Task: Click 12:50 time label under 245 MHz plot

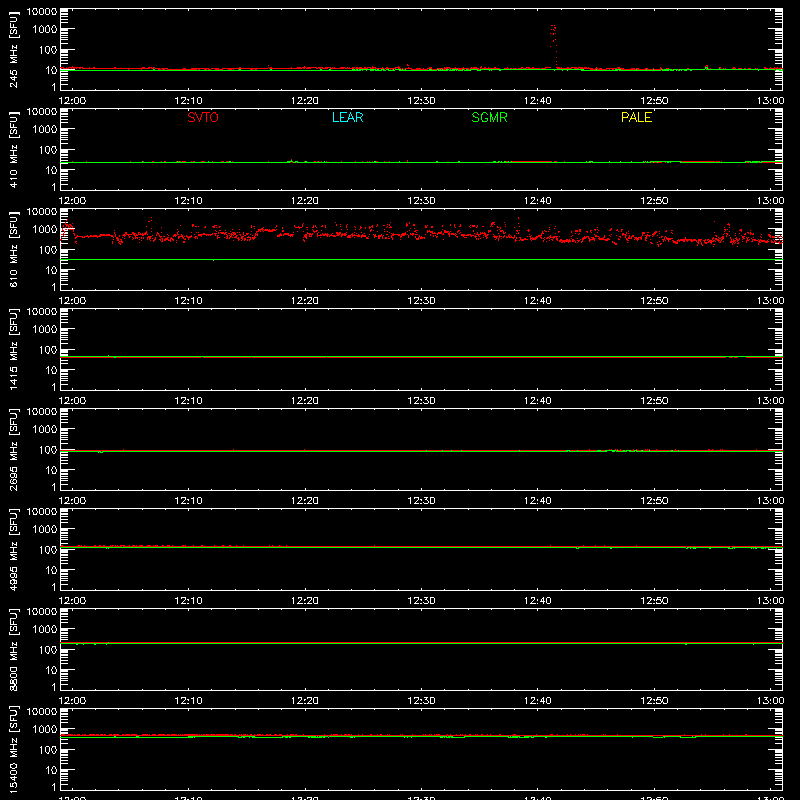Action: pyautogui.click(x=654, y=101)
